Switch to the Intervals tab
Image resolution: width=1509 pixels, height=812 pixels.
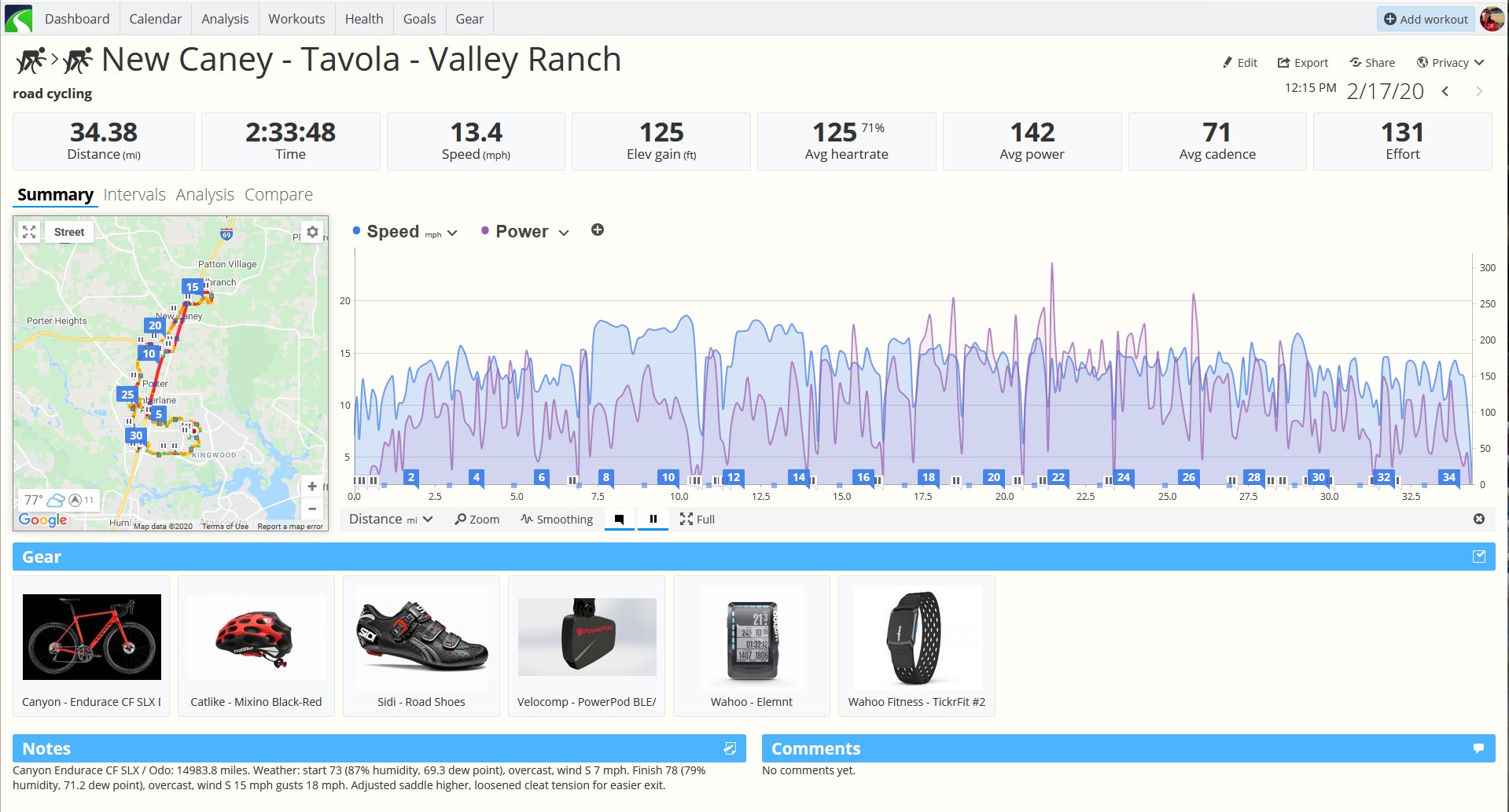[134, 194]
